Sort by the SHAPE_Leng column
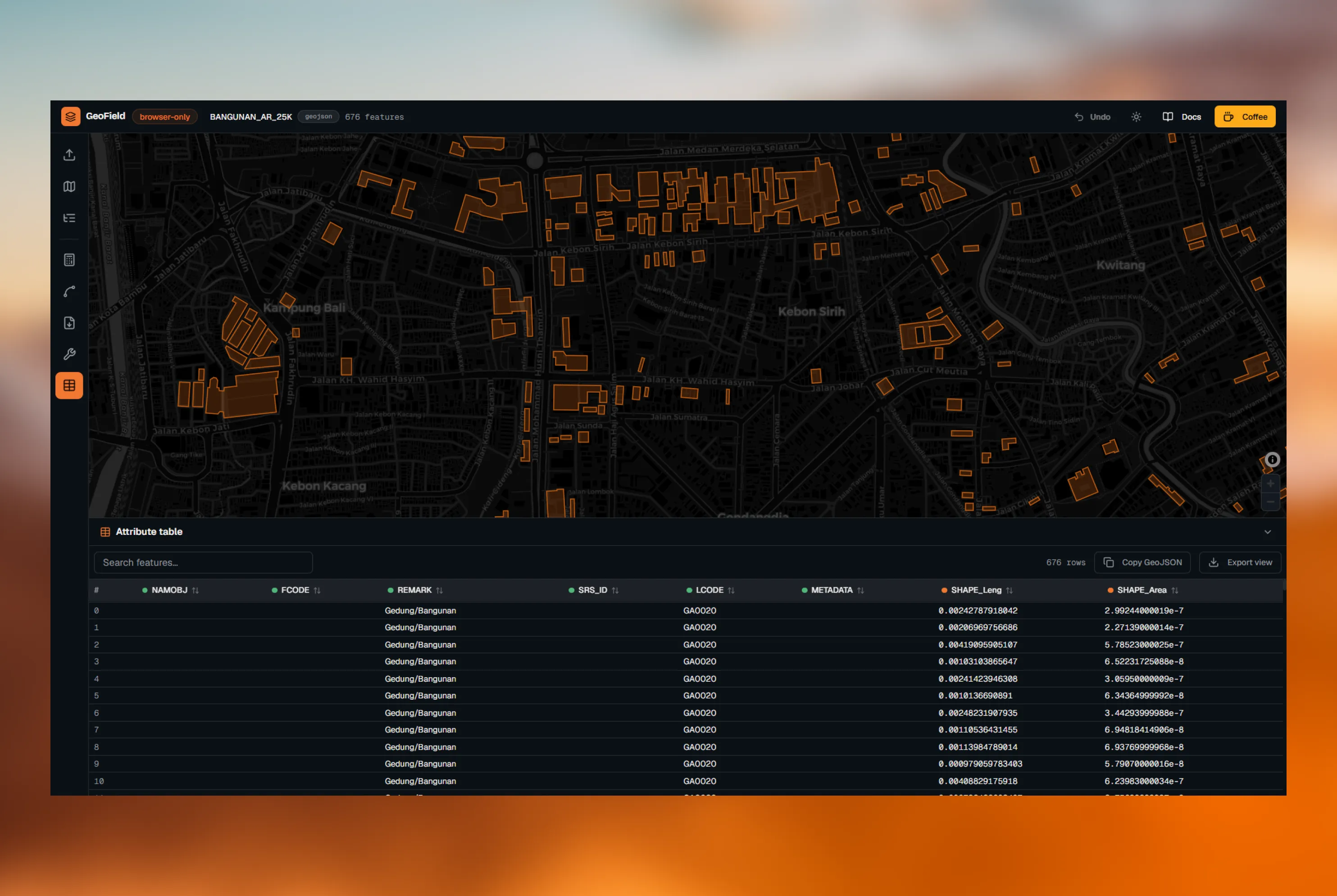Image resolution: width=1337 pixels, height=896 pixels. pyautogui.click(x=977, y=590)
